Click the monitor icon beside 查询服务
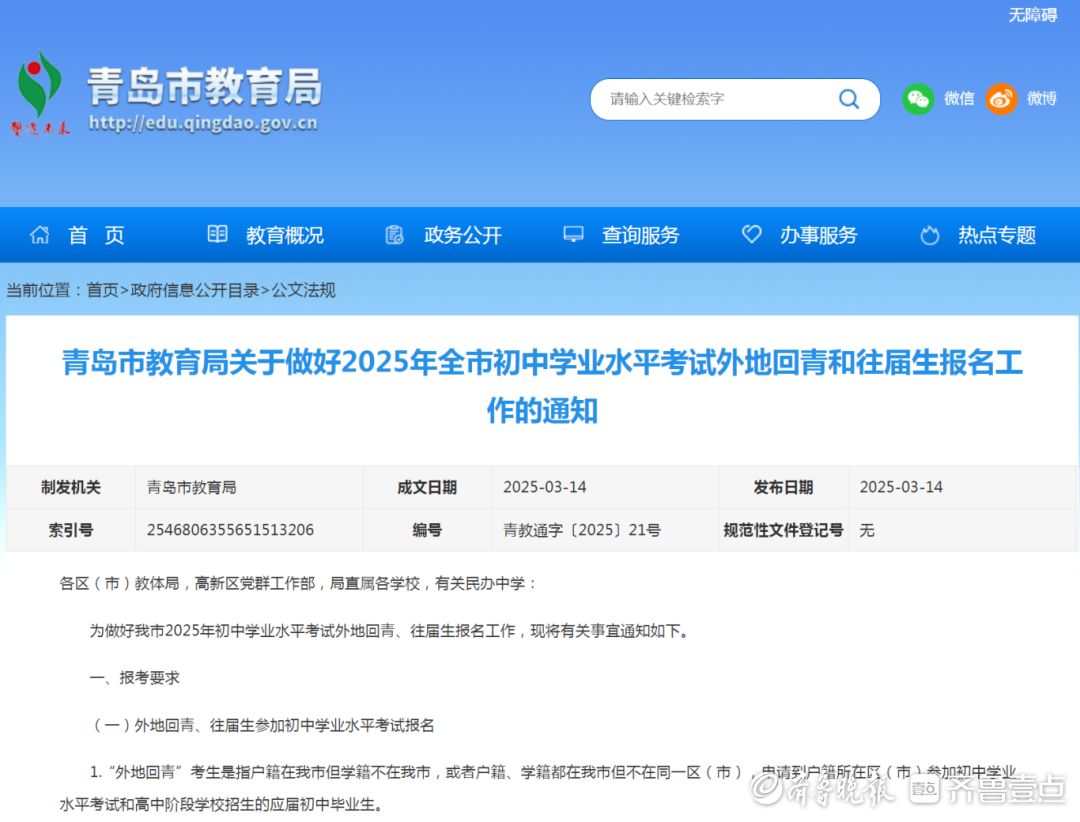1080x822 pixels. click(573, 234)
